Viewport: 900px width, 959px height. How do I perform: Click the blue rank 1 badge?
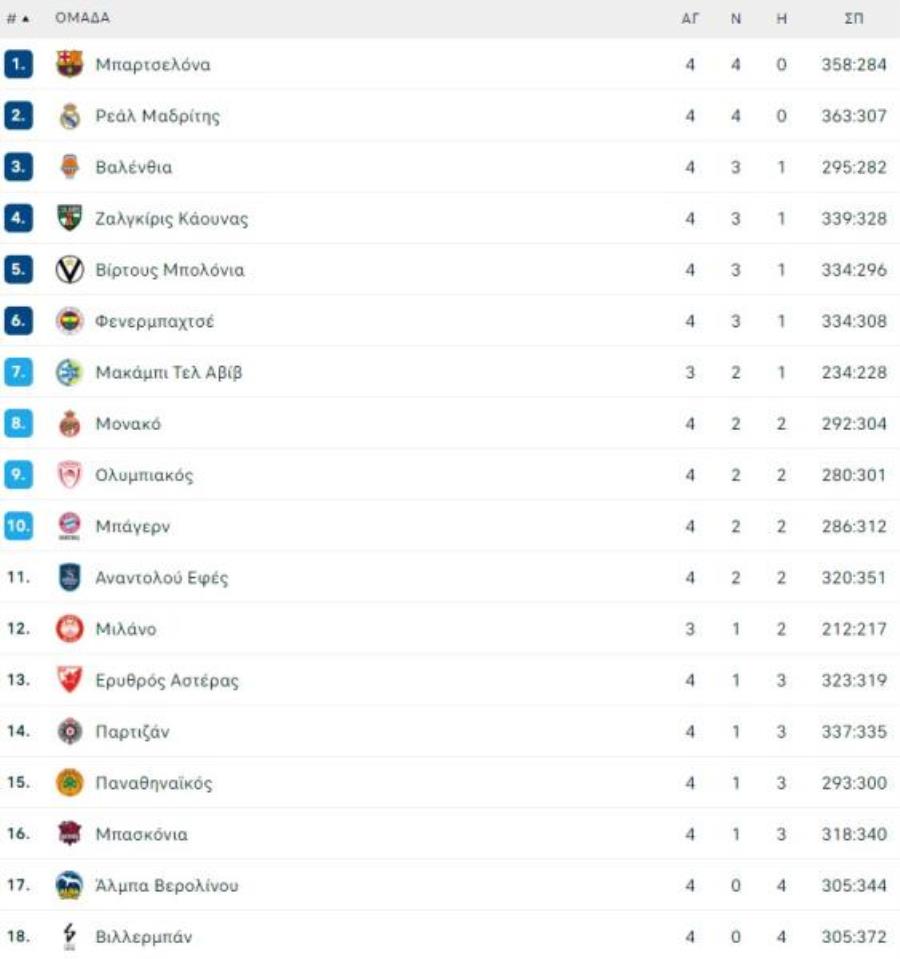(18, 64)
